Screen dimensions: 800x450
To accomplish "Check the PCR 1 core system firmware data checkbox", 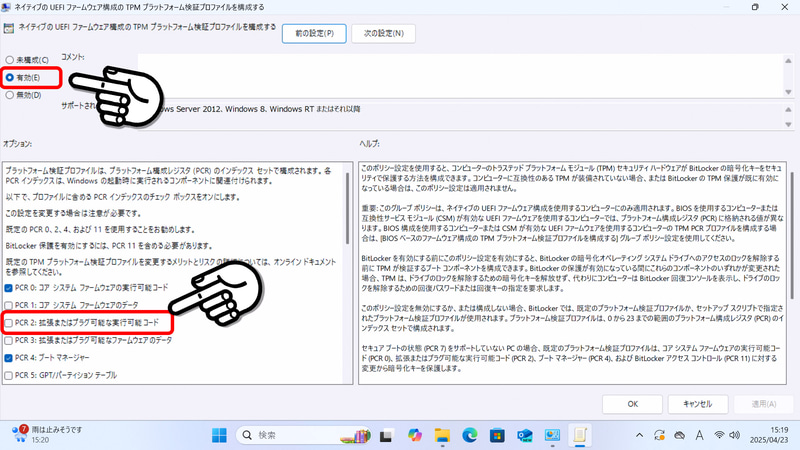I will (x=9, y=306).
